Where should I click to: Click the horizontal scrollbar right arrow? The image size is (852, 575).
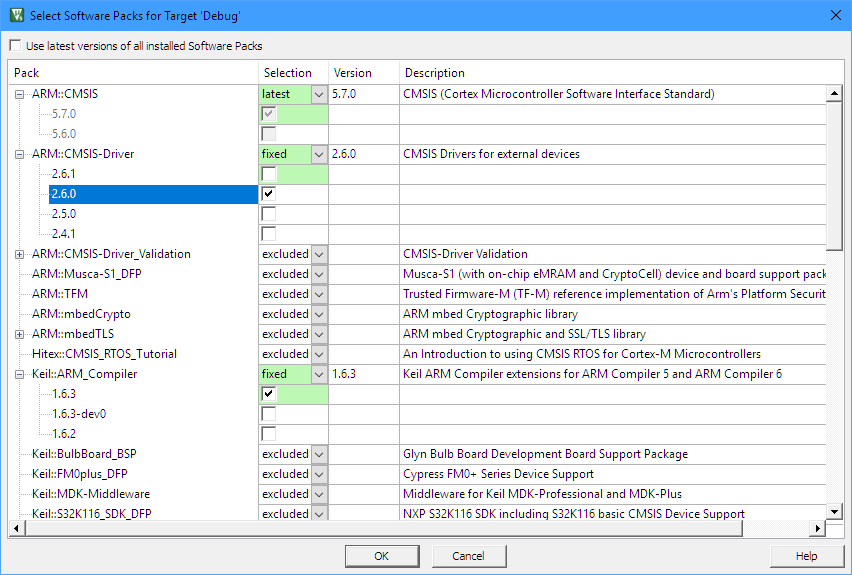click(x=818, y=528)
